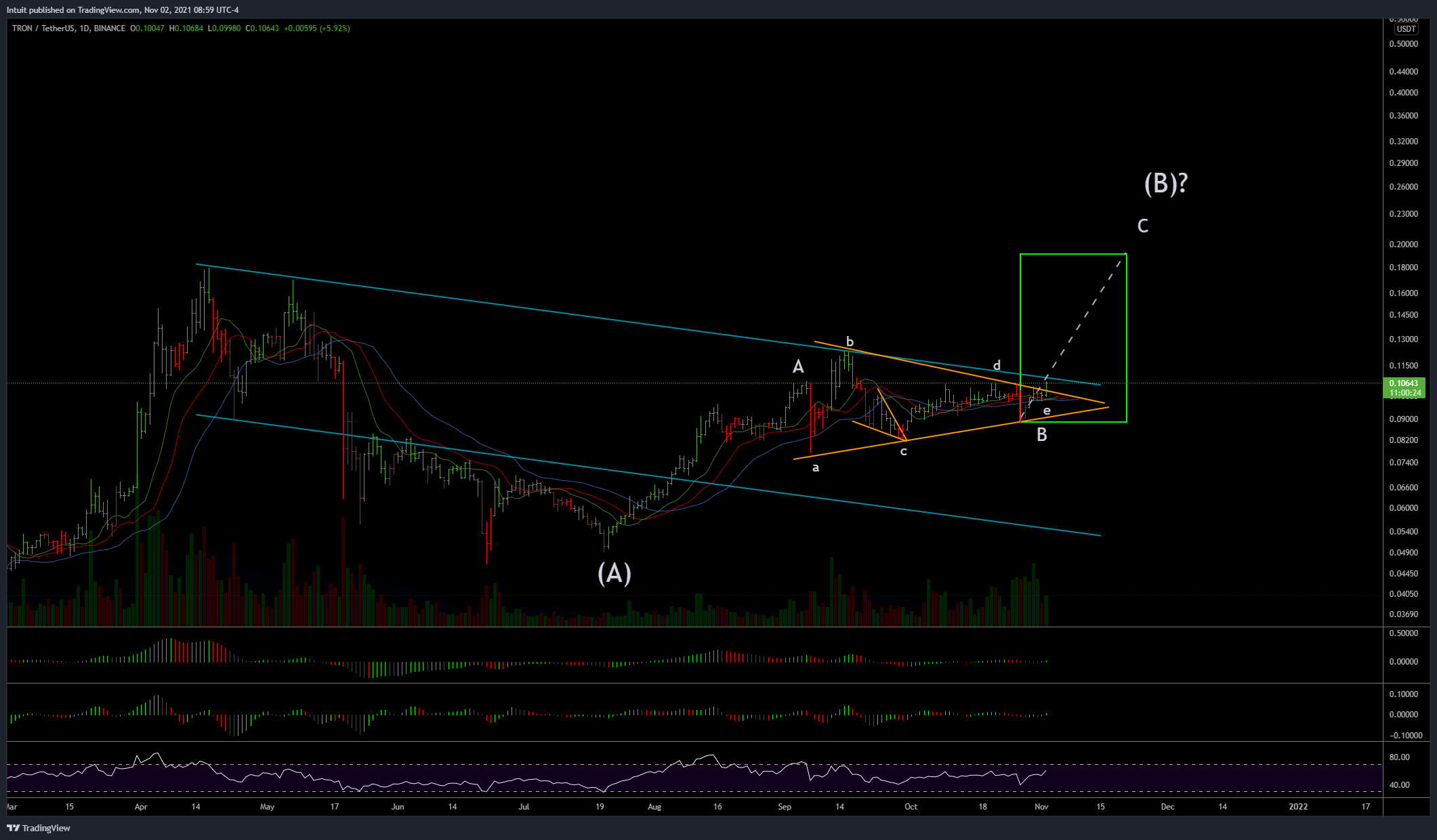This screenshot has height=840, width=1437.
Task: Click the high value H0.10684
Action: [x=186, y=28]
